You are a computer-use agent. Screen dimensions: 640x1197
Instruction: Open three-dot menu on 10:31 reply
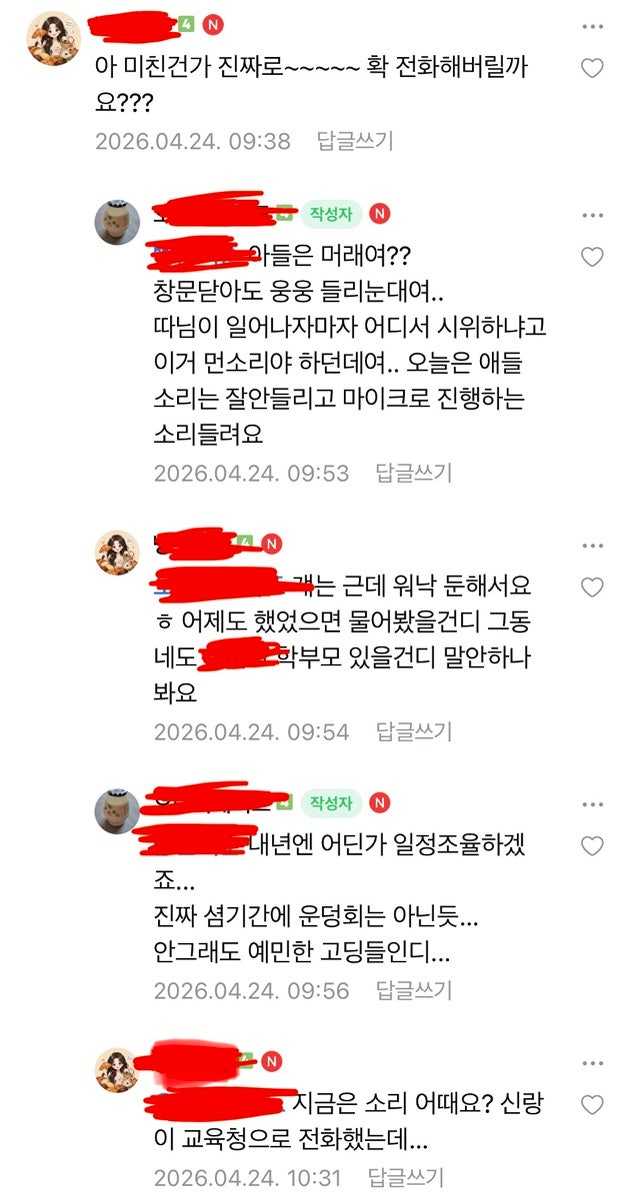[x=592, y=1063]
